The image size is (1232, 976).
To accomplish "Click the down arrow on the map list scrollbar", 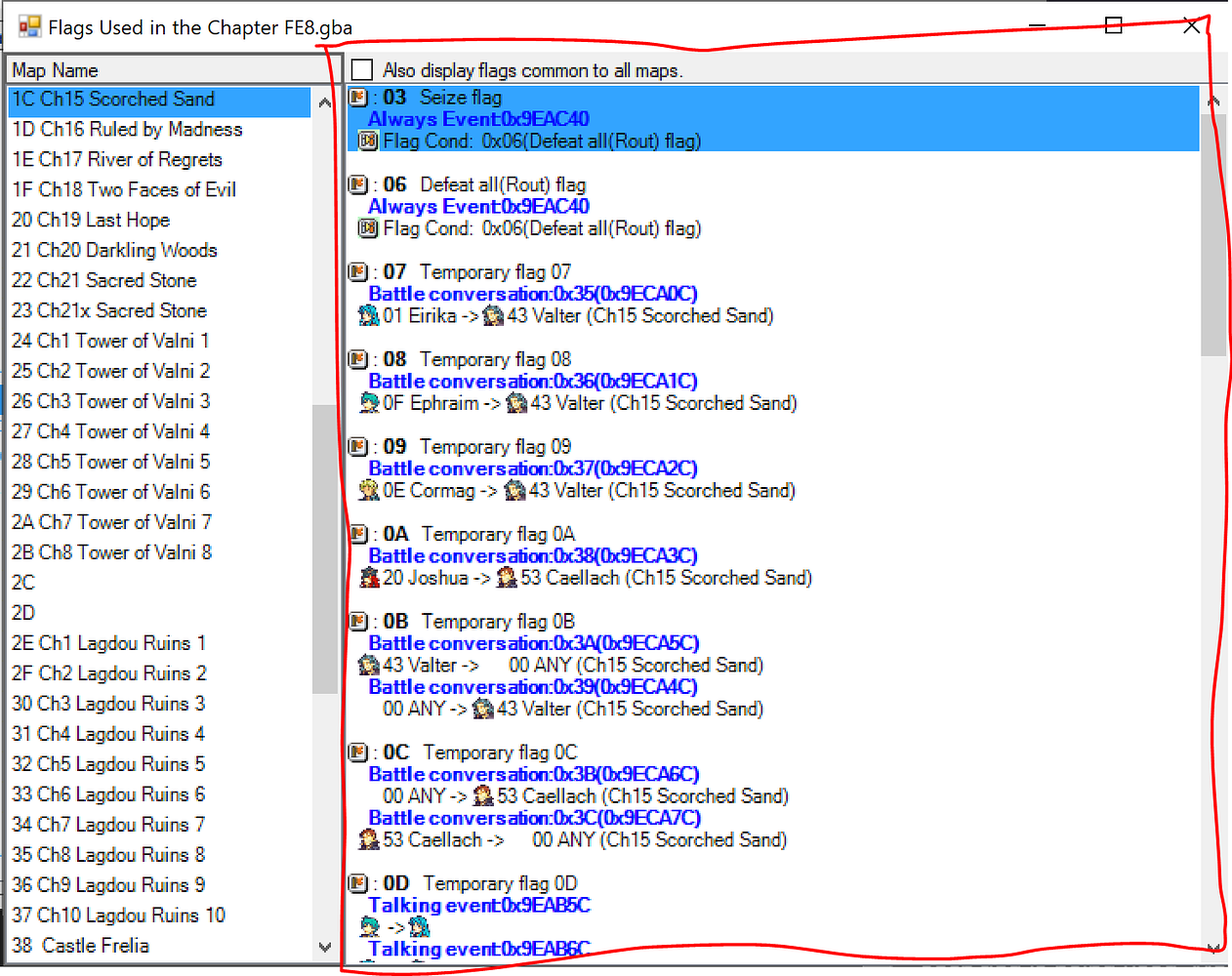I will point(324,946).
